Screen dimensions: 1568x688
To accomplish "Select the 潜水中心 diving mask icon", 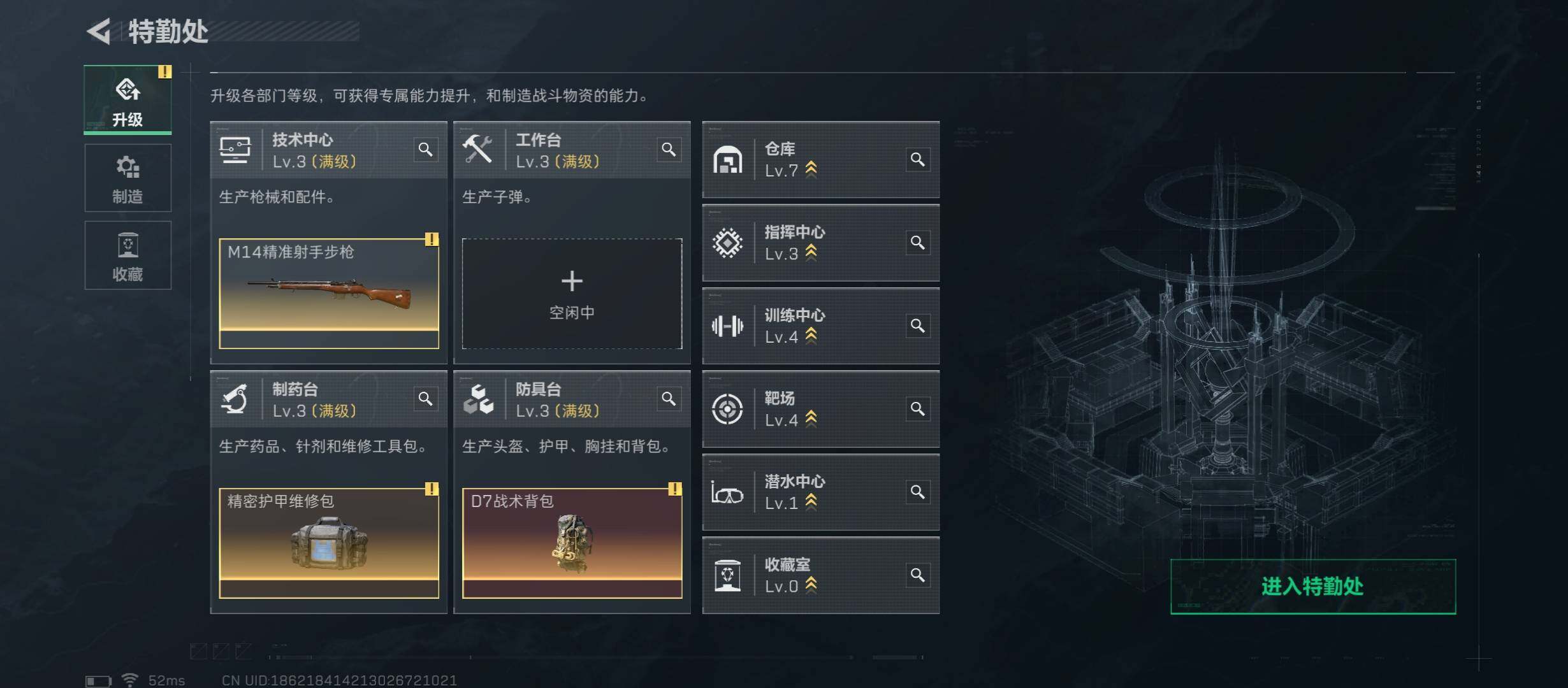I will [727, 492].
